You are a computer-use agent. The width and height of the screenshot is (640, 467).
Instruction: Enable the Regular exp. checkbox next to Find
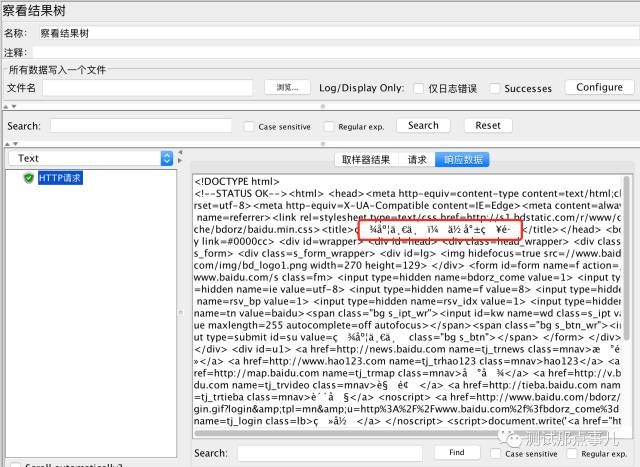point(572,454)
